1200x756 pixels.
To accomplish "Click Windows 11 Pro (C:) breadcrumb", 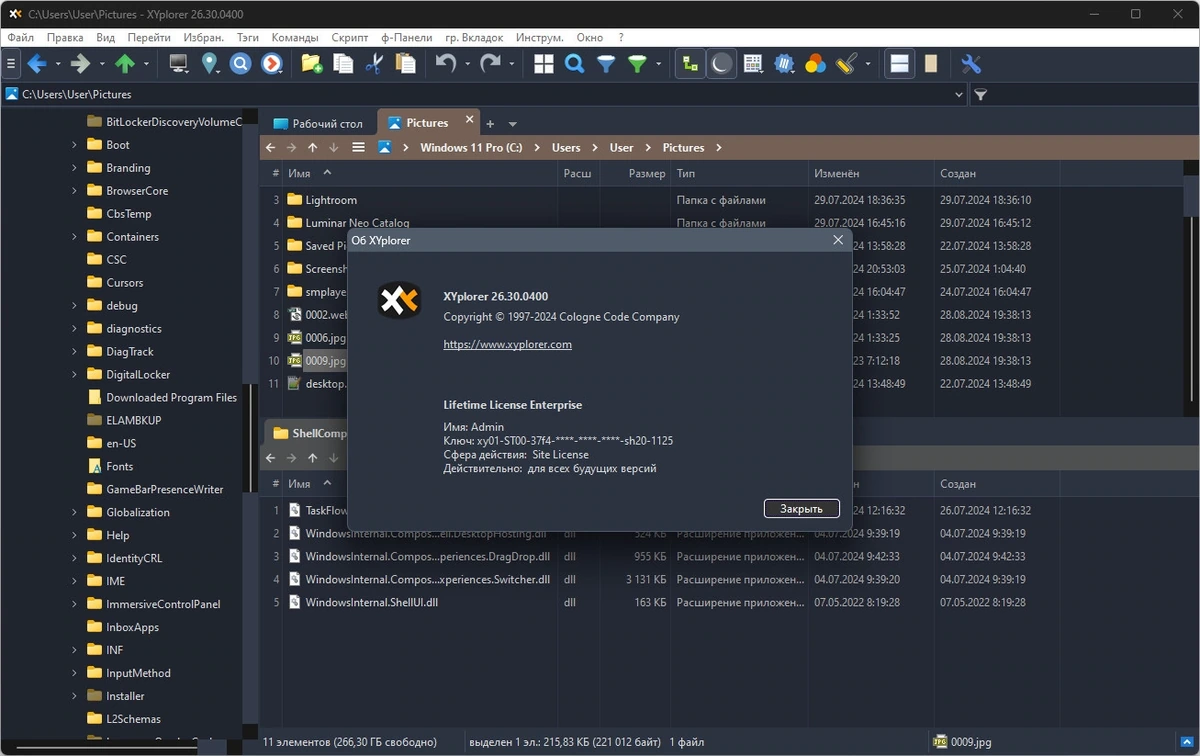I will pos(471,148).
